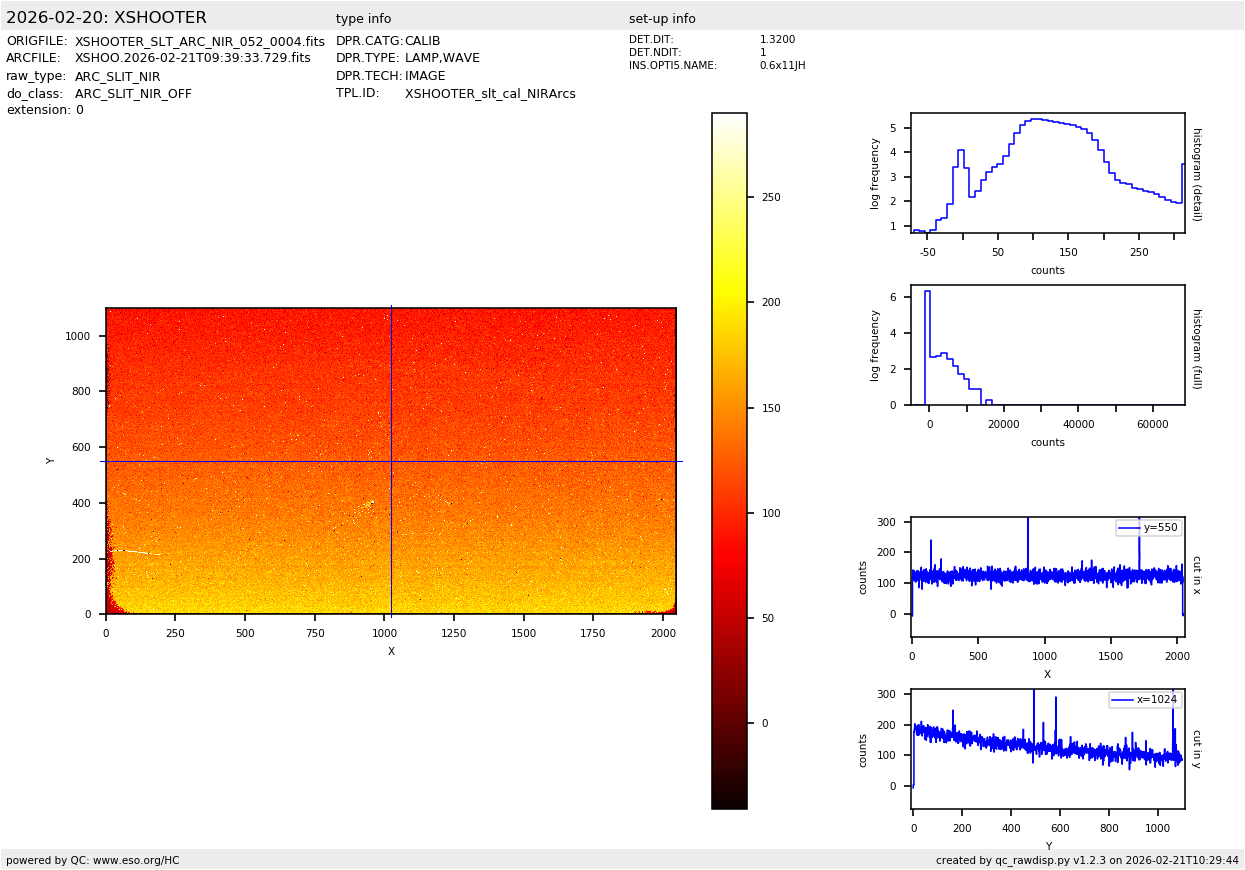Click the 'type info' header
This screenshot has width=1245, height=870.
[363, 19]
